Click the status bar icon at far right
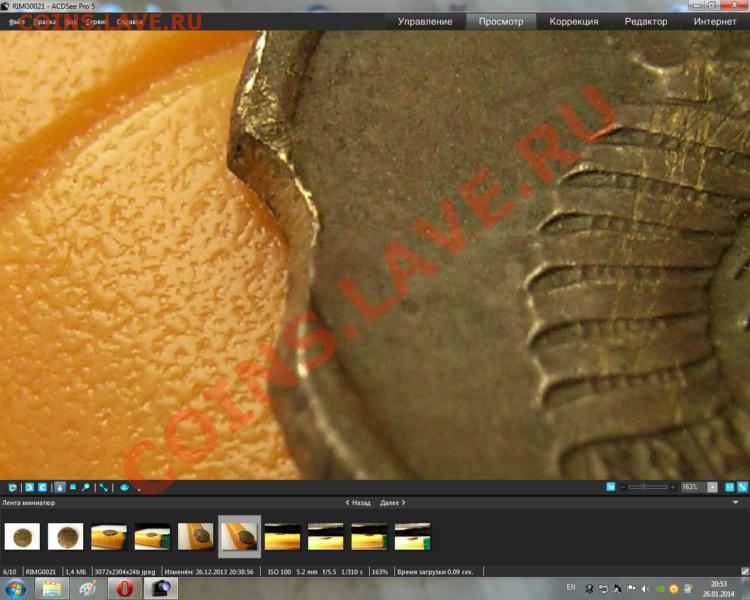The width and height of the screenshot is (750, 600). click(744, 571)
